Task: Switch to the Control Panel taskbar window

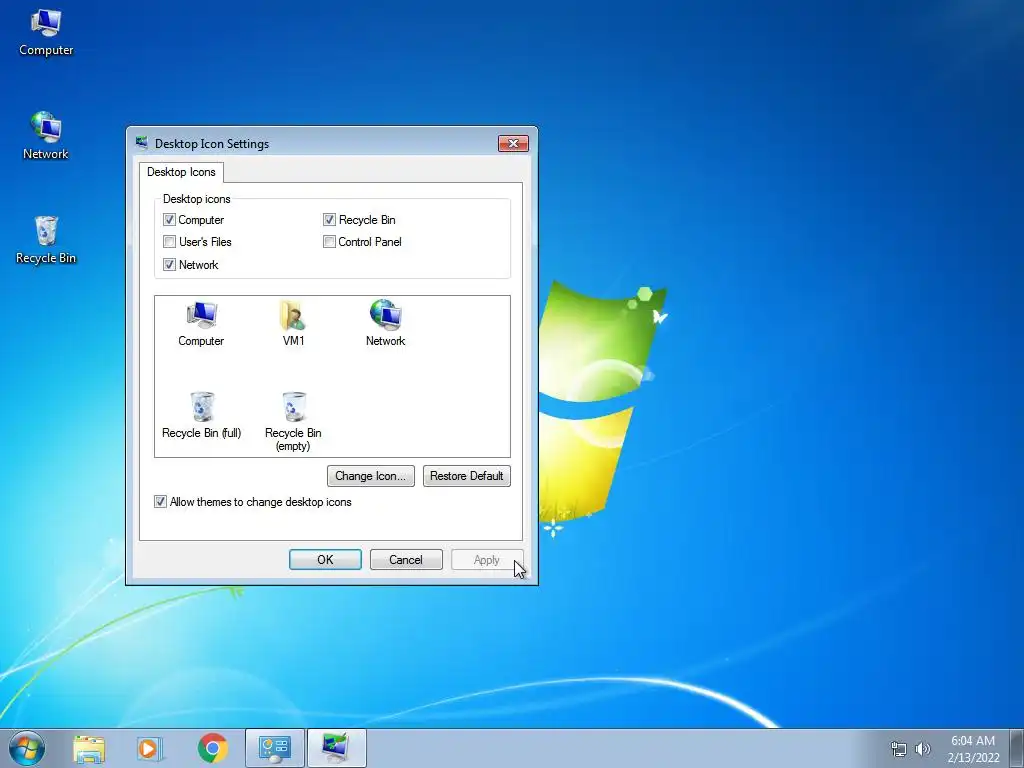Action: 275,748
